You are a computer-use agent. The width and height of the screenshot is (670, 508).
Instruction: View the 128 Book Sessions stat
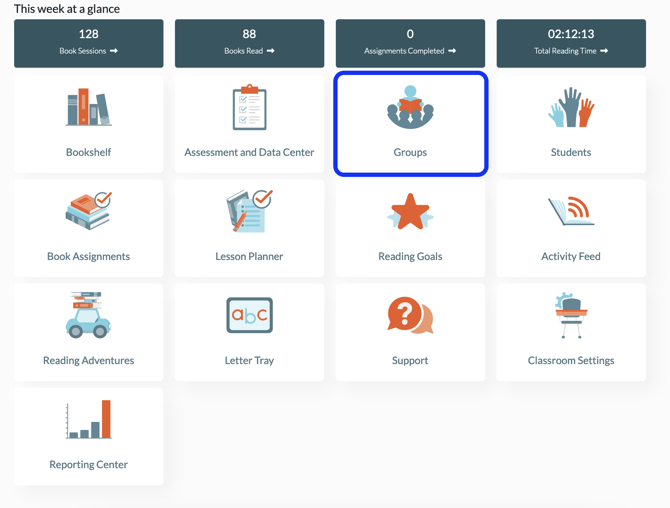88,43
